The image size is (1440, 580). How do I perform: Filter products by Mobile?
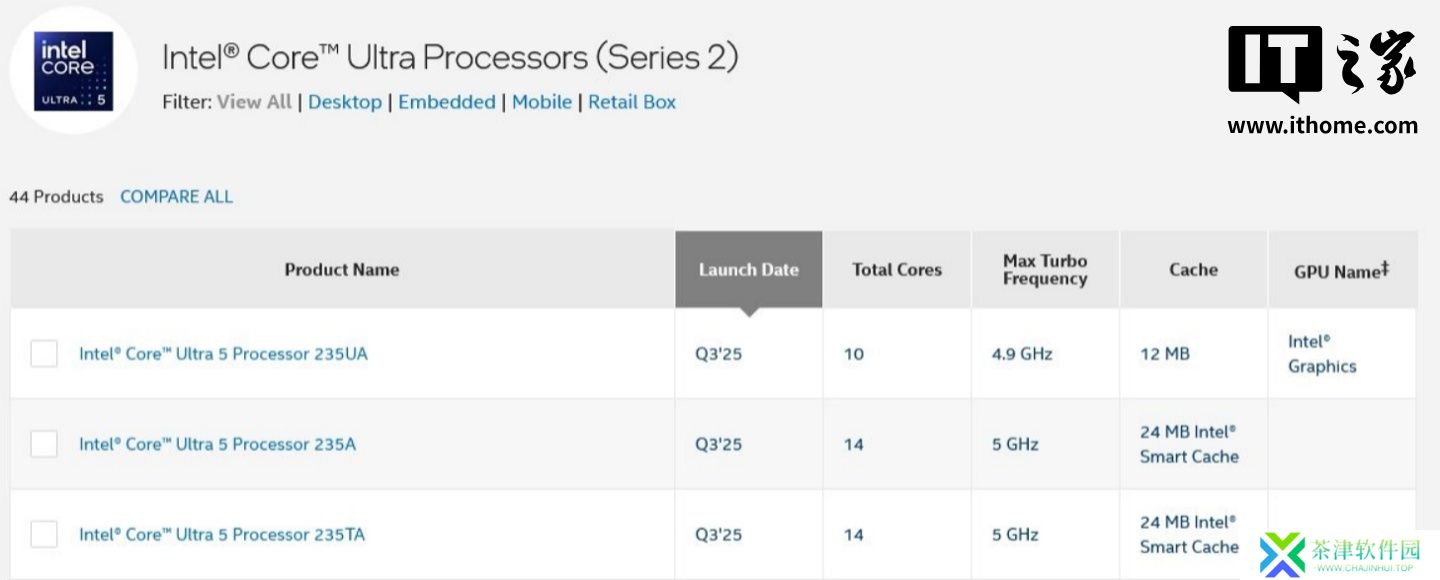[x=542, y=102]
